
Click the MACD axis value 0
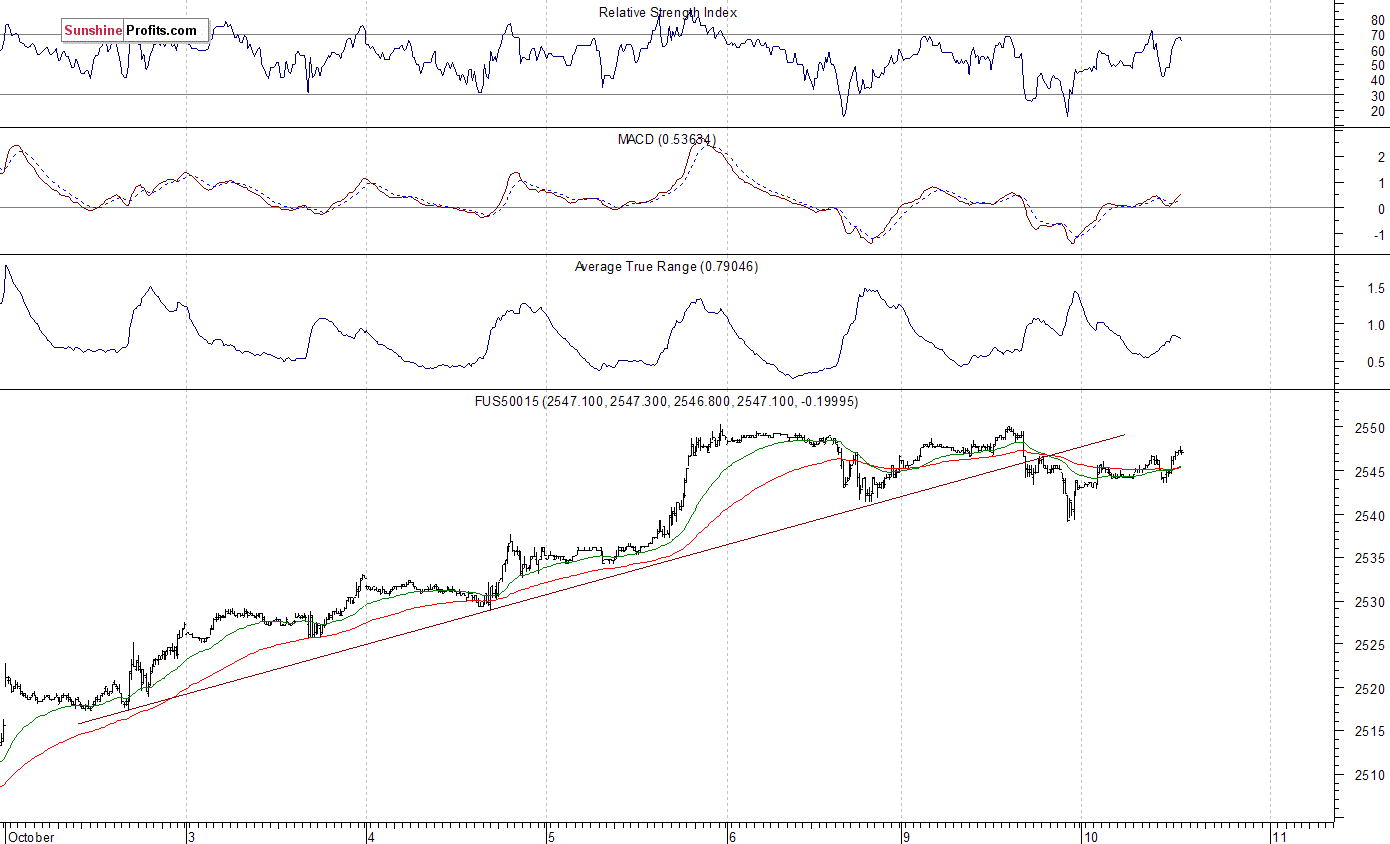1381,209
